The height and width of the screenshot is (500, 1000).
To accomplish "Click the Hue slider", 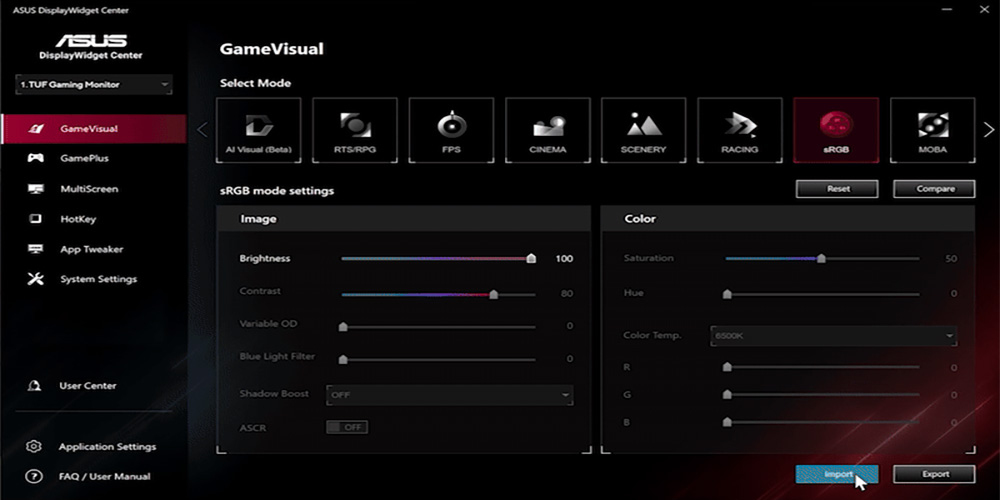I will coord(823,294).
